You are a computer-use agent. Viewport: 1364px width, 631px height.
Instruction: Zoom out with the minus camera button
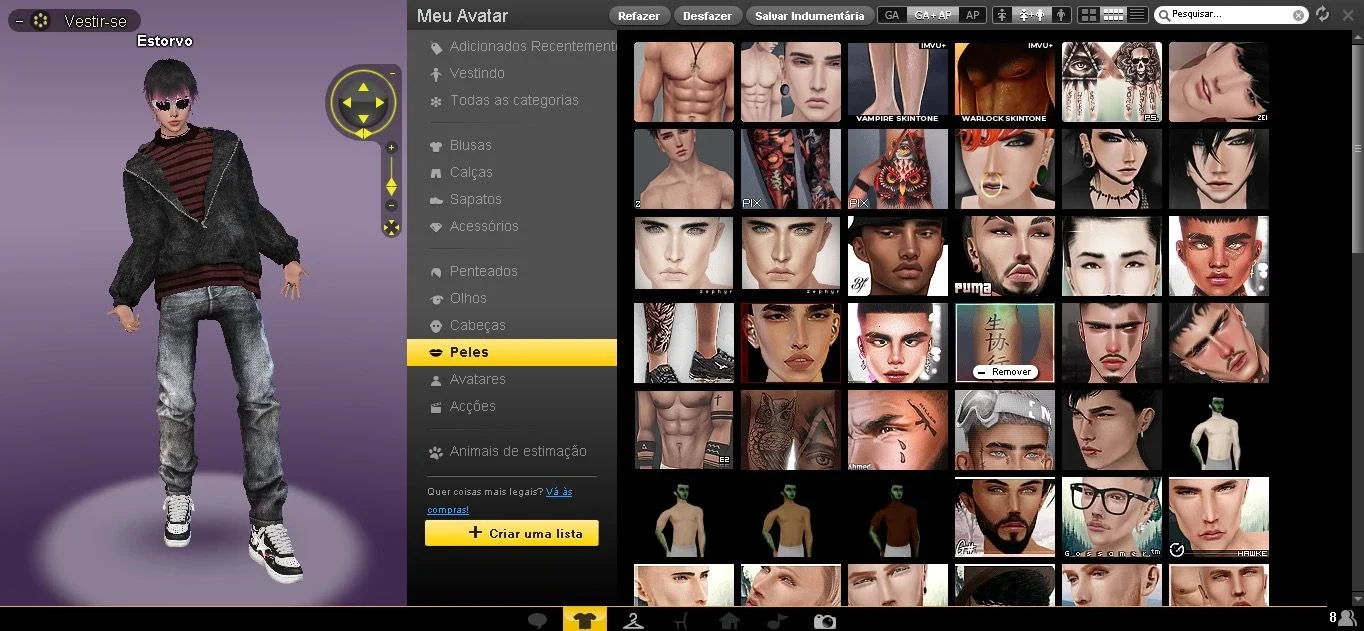391,205
